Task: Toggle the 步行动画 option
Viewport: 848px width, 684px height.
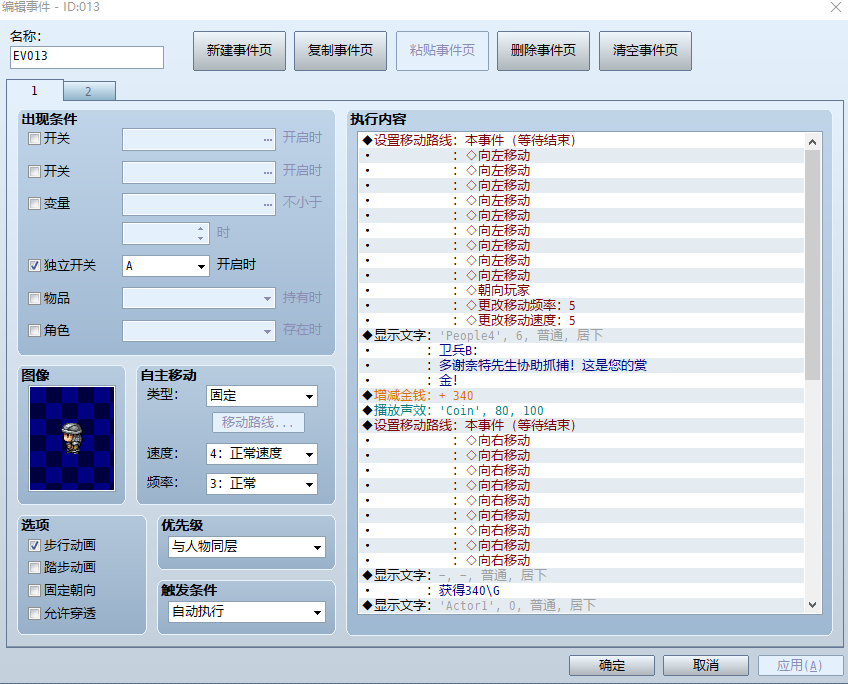Action: click(x=34, y=546)
